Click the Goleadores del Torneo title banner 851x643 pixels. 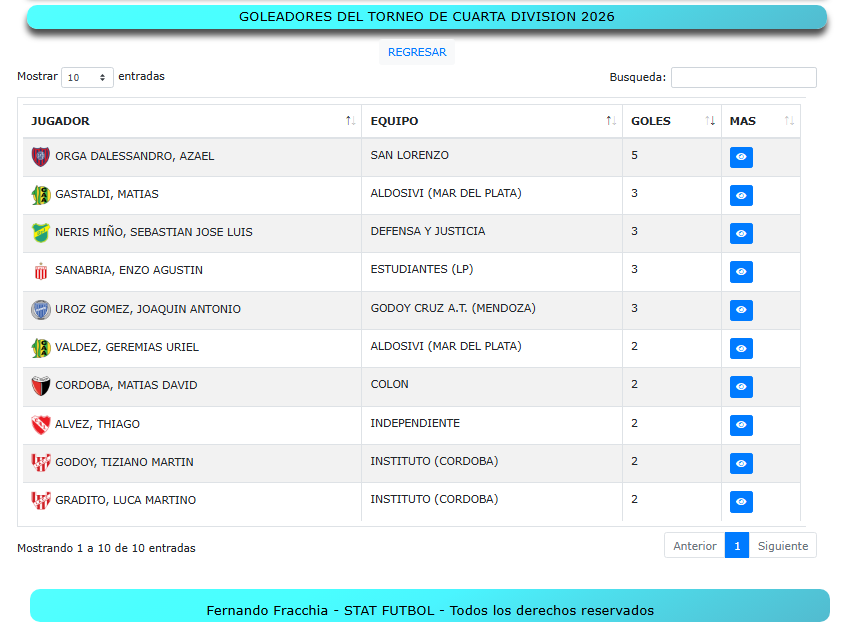pos(427,17)
